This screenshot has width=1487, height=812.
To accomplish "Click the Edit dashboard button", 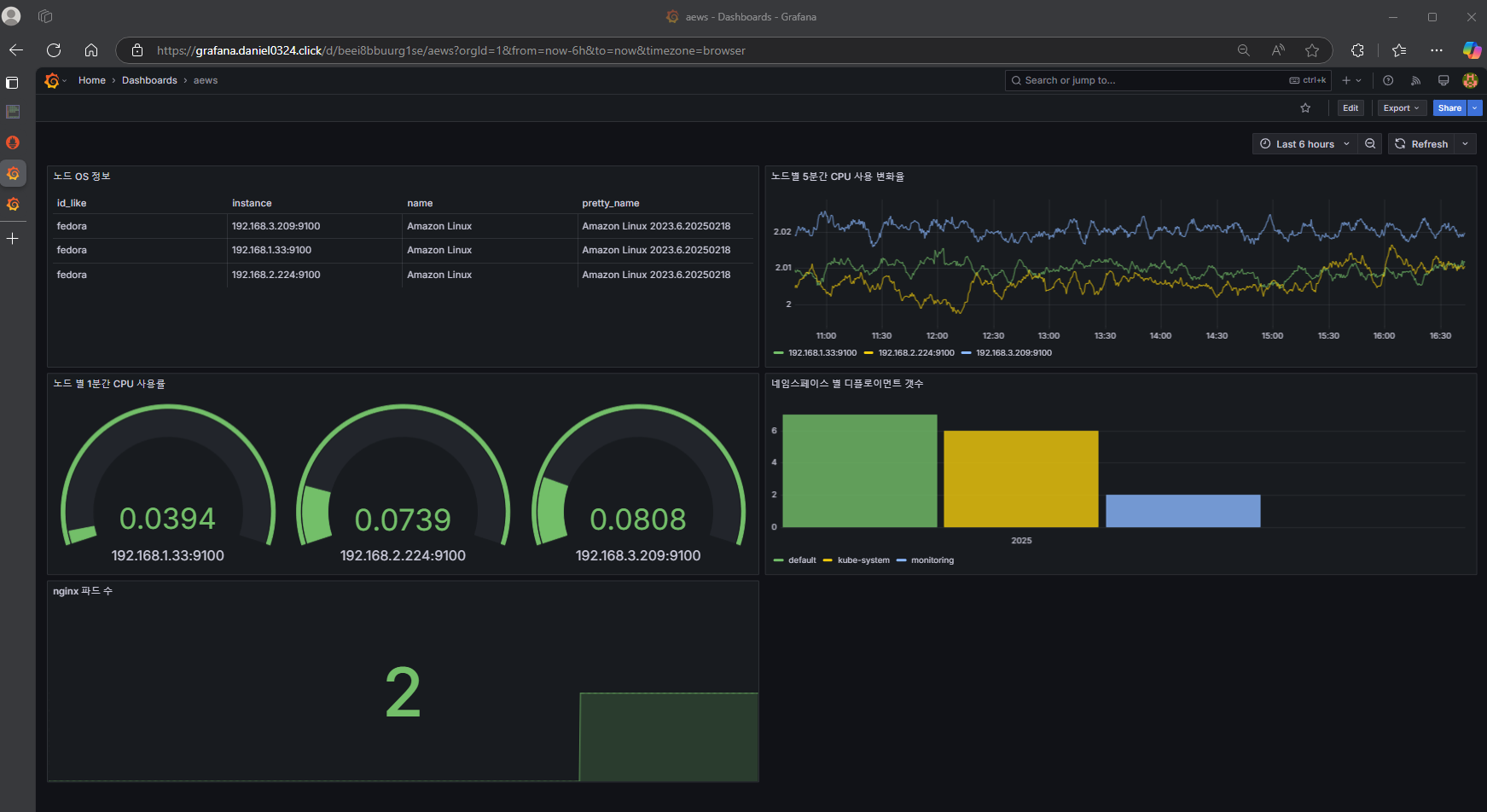I will tap(1350, 108).
